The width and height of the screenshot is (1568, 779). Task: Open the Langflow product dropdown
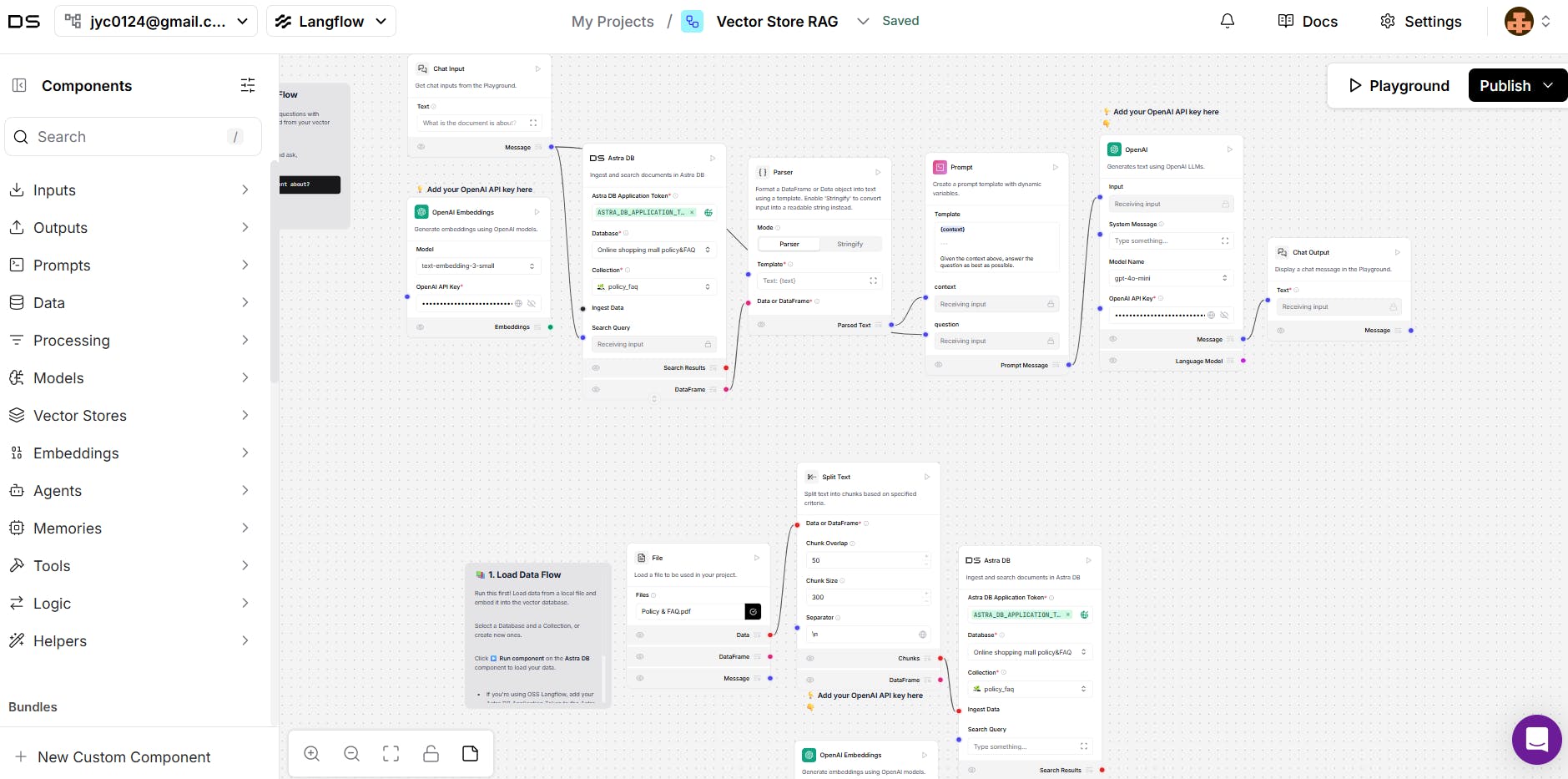pyautogui.click(x=330, y=21)
